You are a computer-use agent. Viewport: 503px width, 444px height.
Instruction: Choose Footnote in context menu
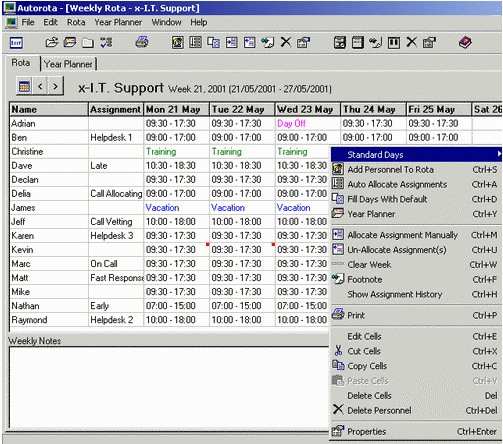pos(415,279)
